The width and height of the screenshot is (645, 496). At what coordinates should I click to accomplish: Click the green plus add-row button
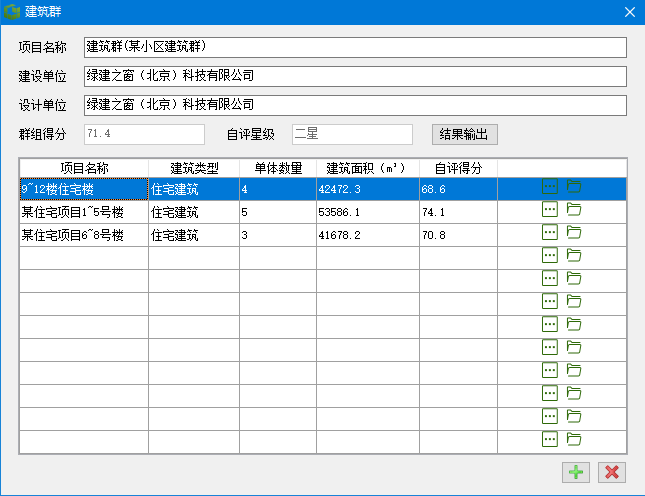click(575, 473)
